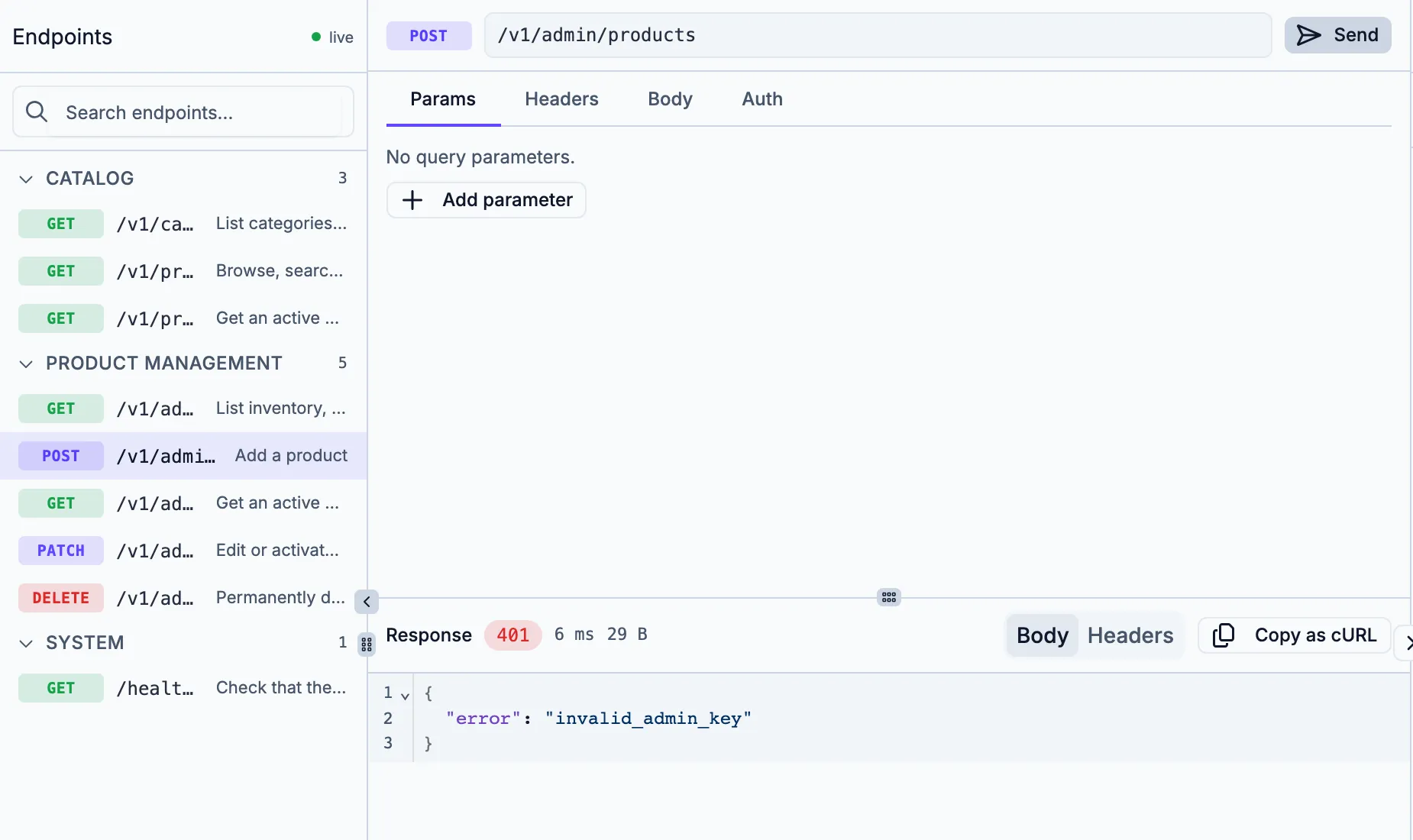Viewport: 1413px width, 840px height.
Task: Click the "invalid_admin_key" value in response
Action: click(x=648, y=719)
